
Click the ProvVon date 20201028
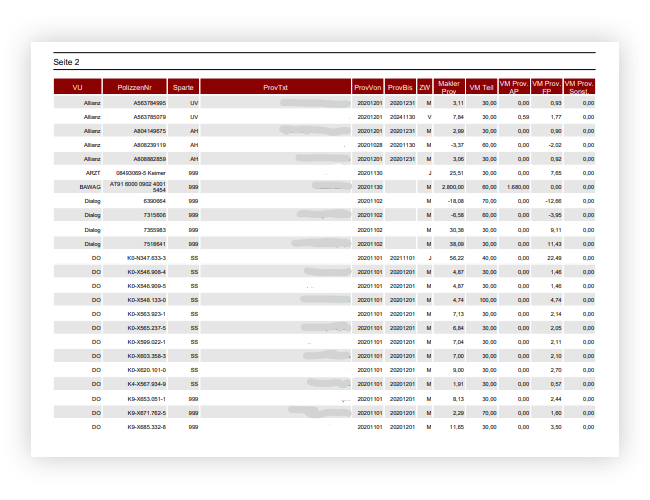[x=370, y=145]
